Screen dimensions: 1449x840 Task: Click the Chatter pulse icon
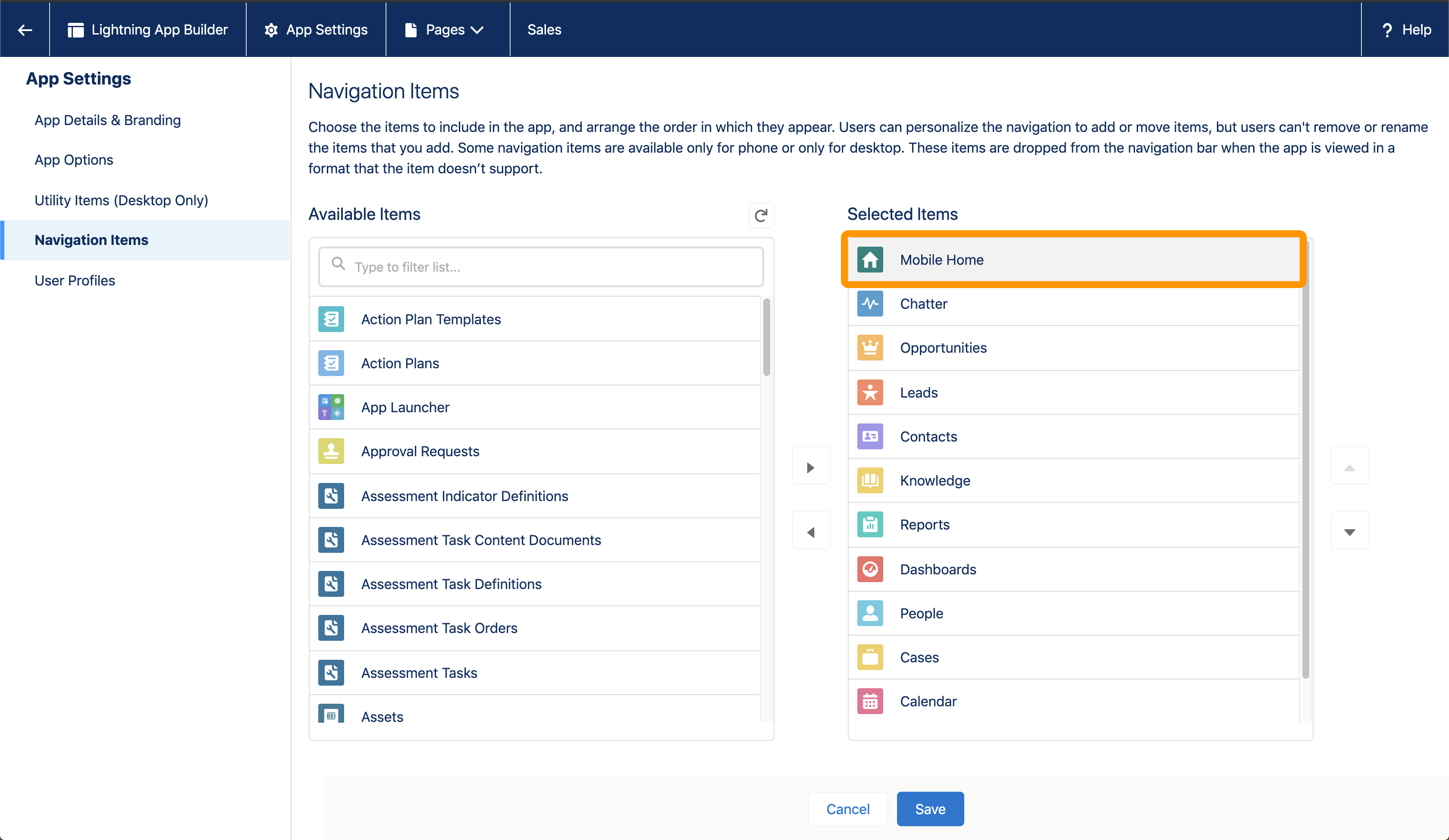pos(870,304)
